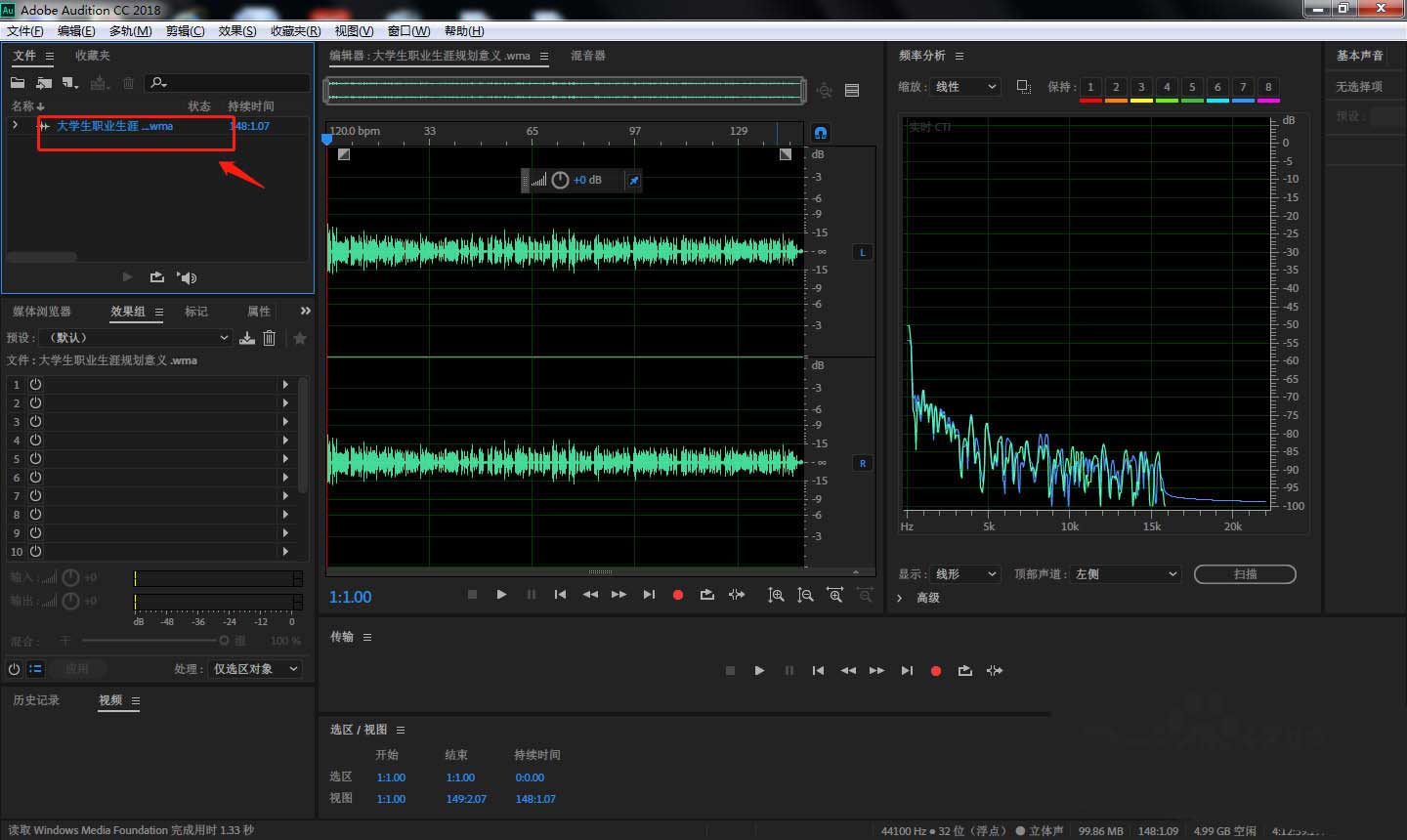Toggle power for effect slot 8

[x=35, y=515]
